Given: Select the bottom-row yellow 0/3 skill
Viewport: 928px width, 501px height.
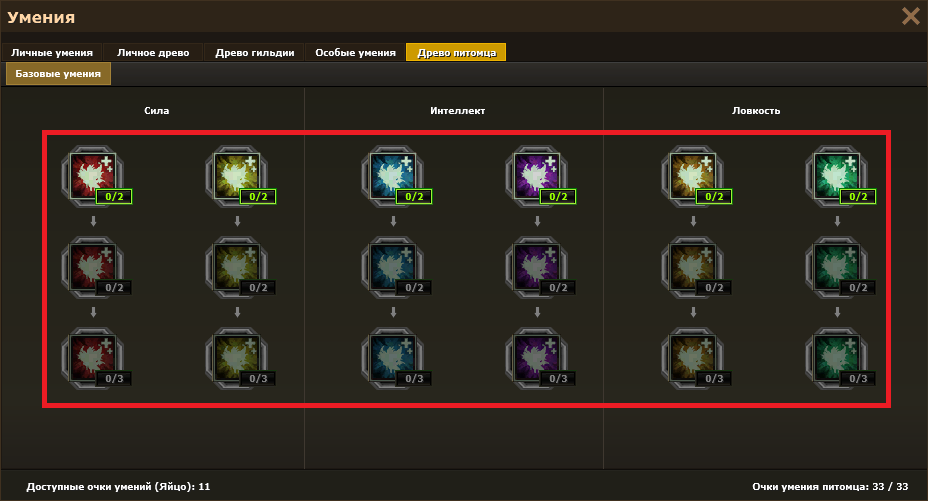Looking at the screenshot, I should tap(237, 358).
